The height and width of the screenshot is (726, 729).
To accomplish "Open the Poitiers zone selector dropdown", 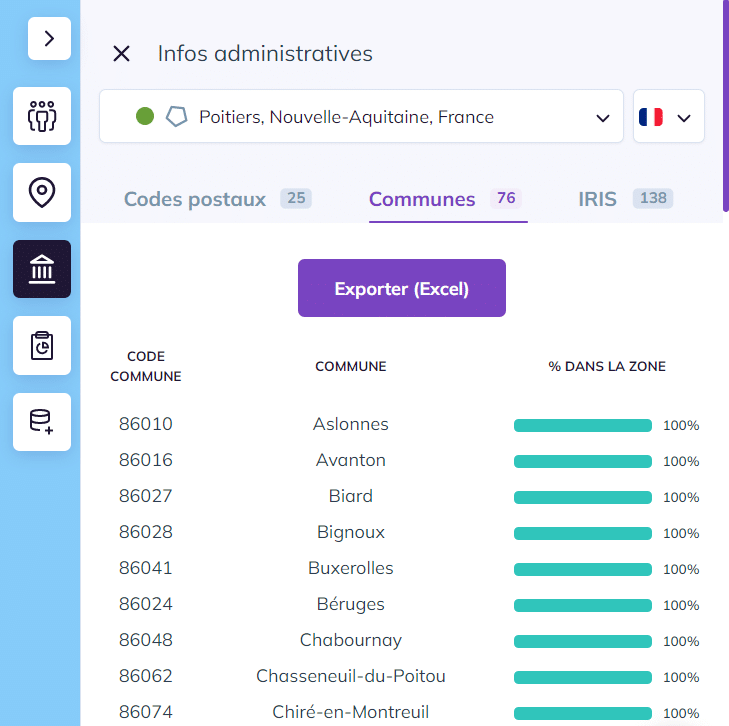I will point(361,116).
